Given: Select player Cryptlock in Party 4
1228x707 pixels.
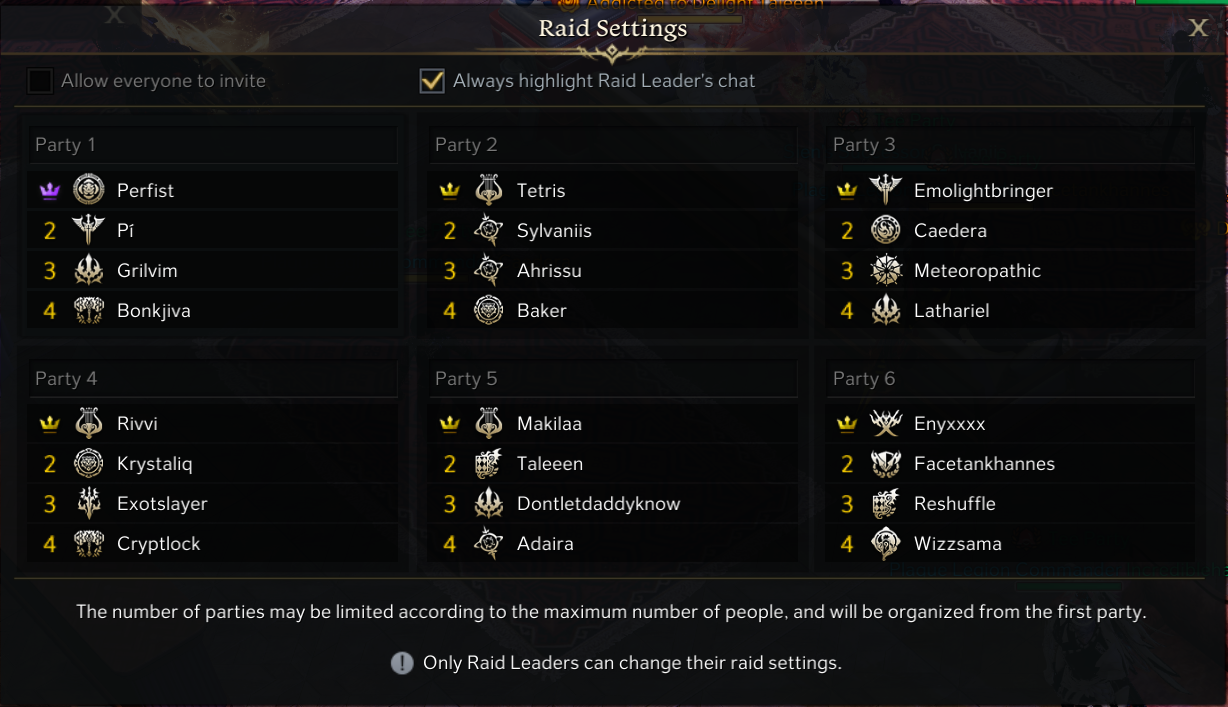Looking at the screenshot, I should [158, 544].
